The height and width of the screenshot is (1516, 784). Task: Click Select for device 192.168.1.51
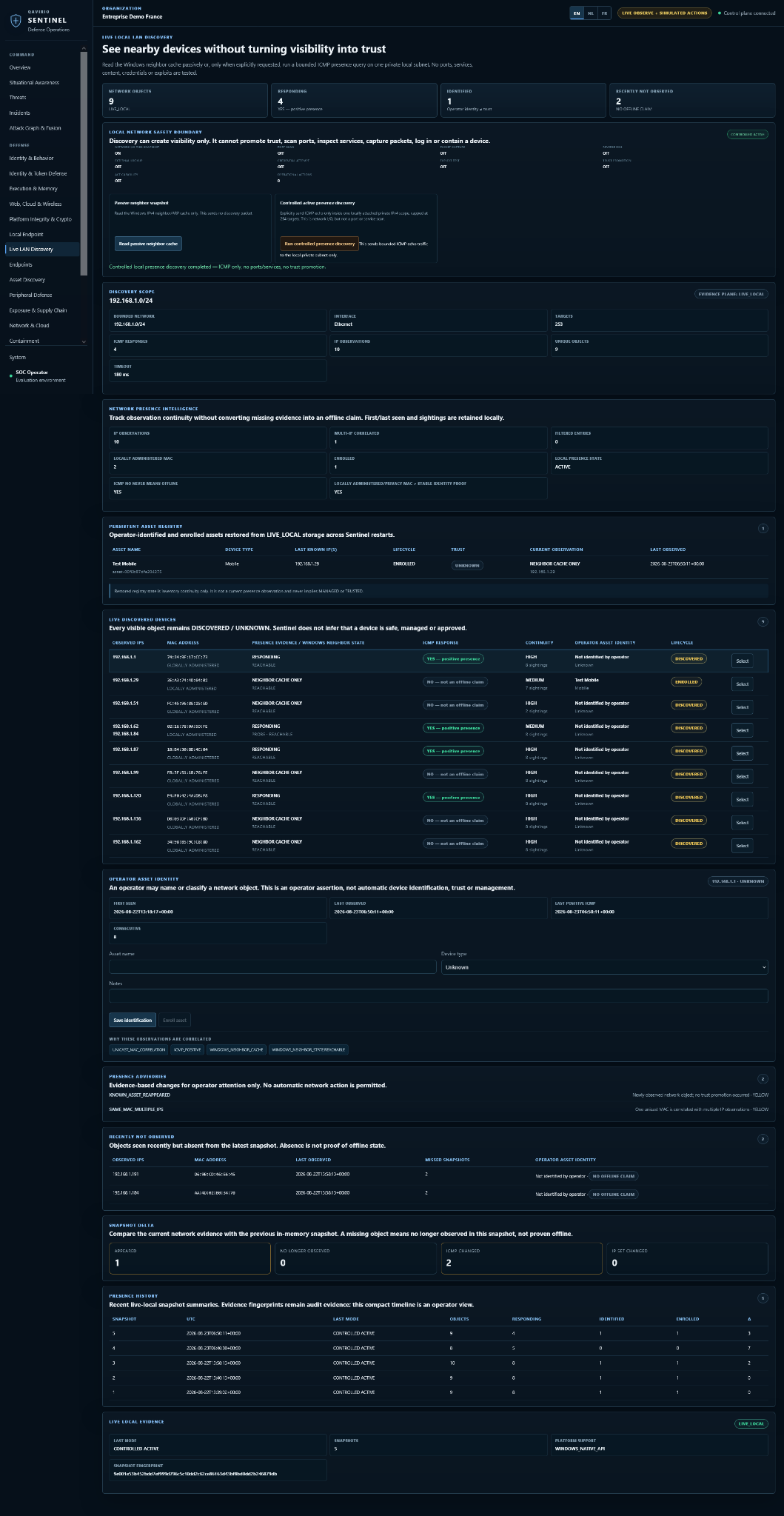[742, 707]
